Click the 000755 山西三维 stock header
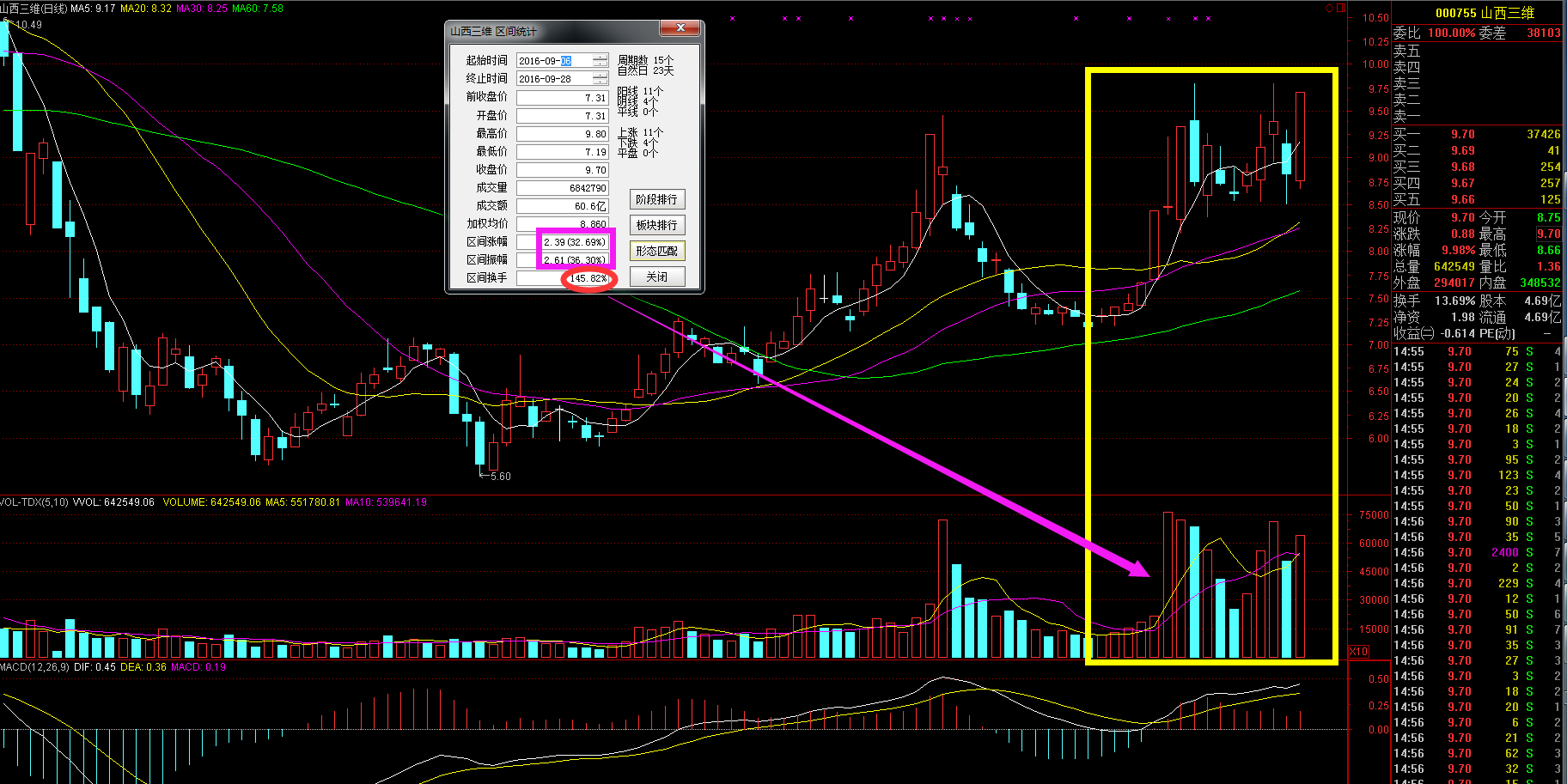Viewport: 1567px width, 784px height. pos(1485,13)
